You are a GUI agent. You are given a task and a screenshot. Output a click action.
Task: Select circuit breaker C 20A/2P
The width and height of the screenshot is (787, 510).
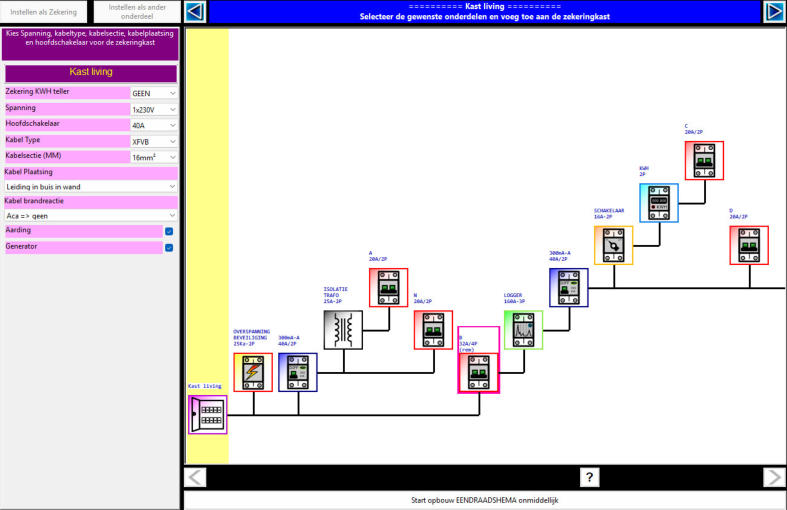(x=704, y=160)
